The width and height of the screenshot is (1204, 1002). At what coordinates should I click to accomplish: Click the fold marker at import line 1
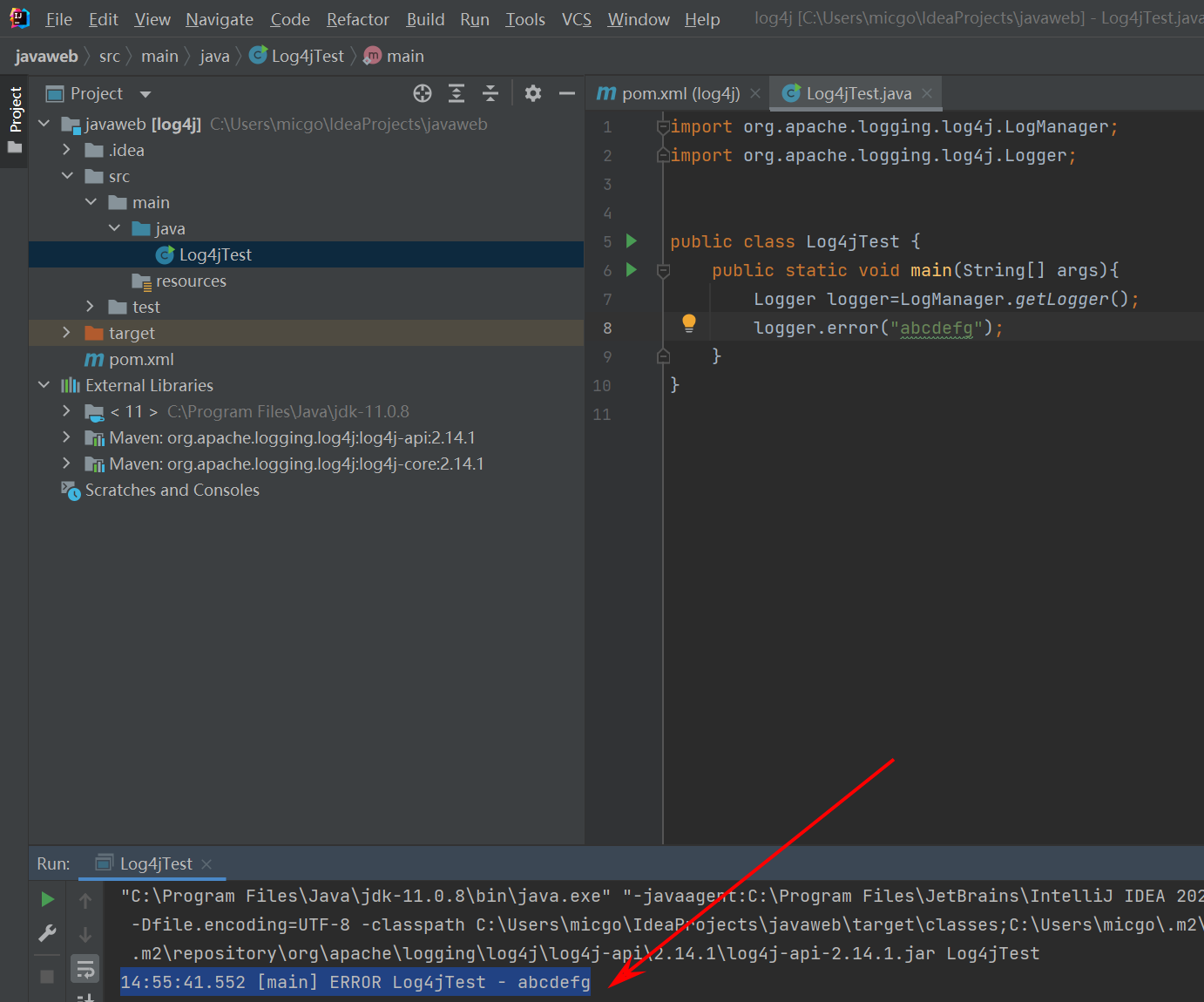tap(663, 127)
